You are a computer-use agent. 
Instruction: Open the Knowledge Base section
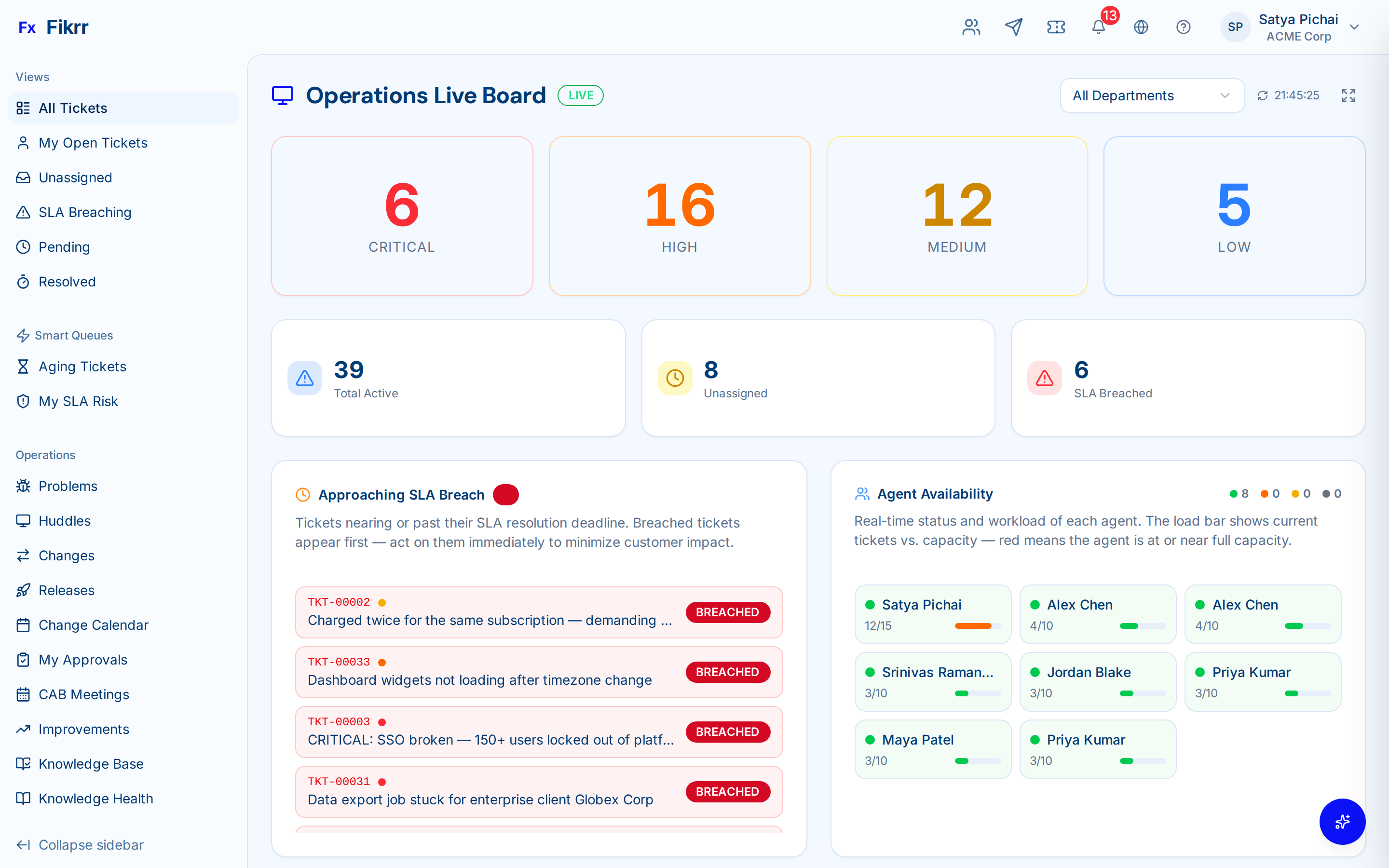91,763
